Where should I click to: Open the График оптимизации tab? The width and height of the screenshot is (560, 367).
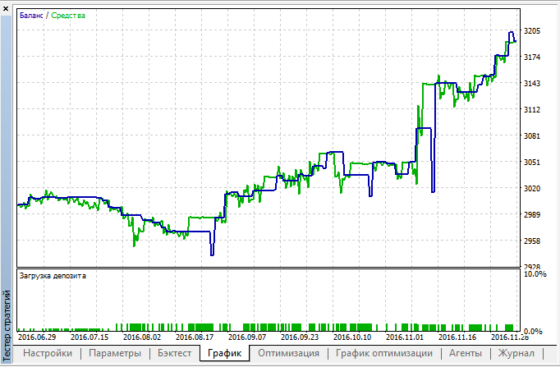pos(384,353)
